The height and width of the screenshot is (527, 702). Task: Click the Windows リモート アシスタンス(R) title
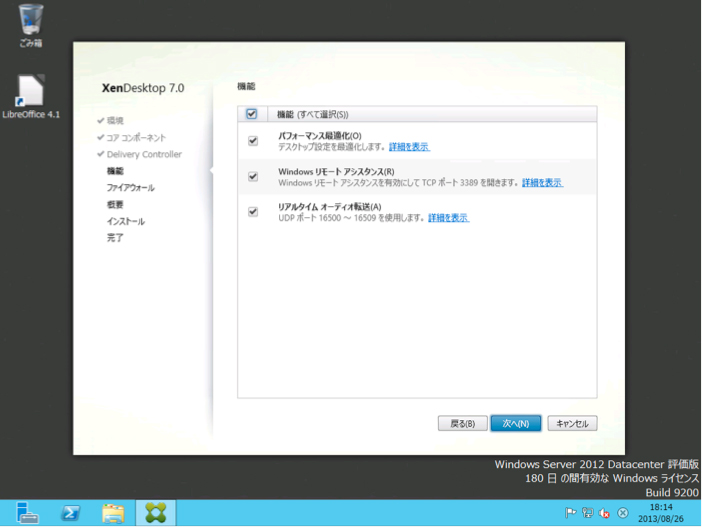[336, 171]
